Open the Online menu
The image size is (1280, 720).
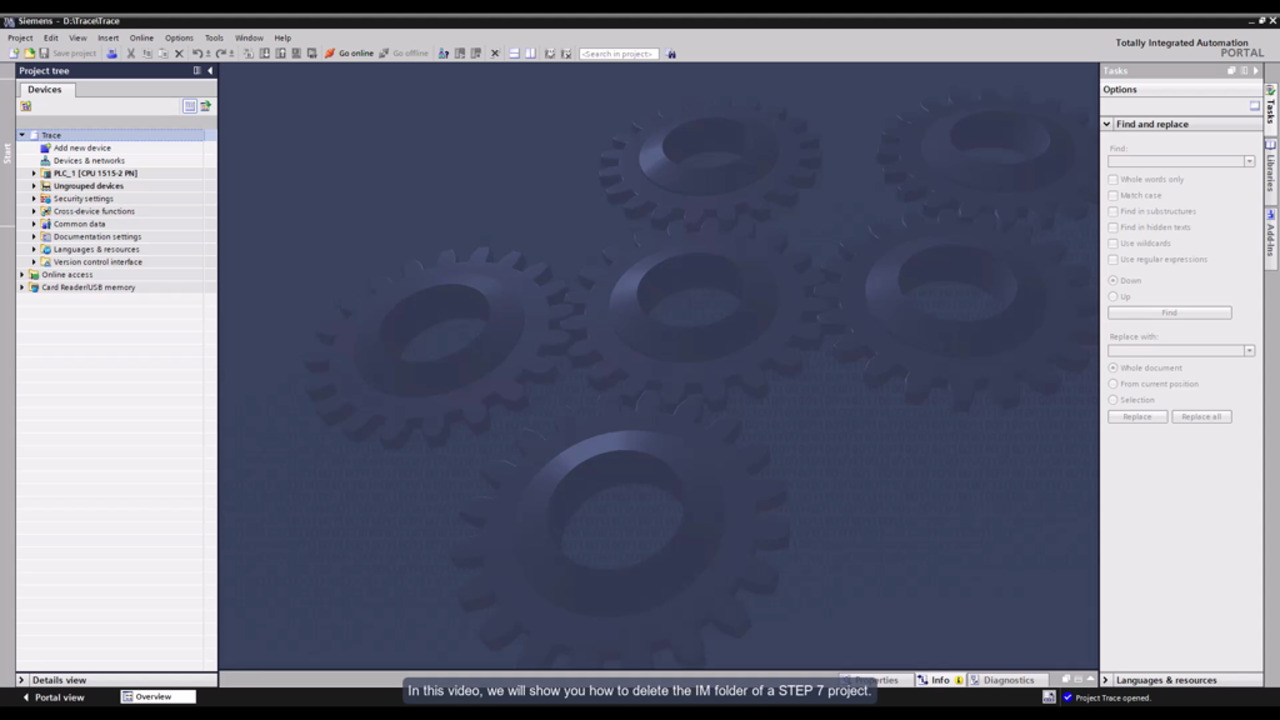[141, 38]
